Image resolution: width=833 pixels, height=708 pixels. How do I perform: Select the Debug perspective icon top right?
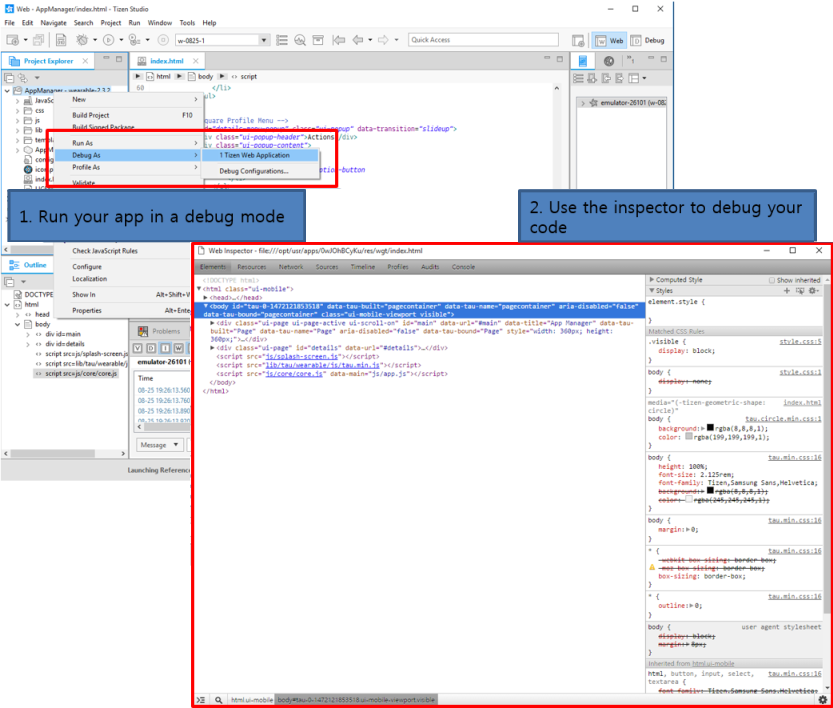(646, 41)
